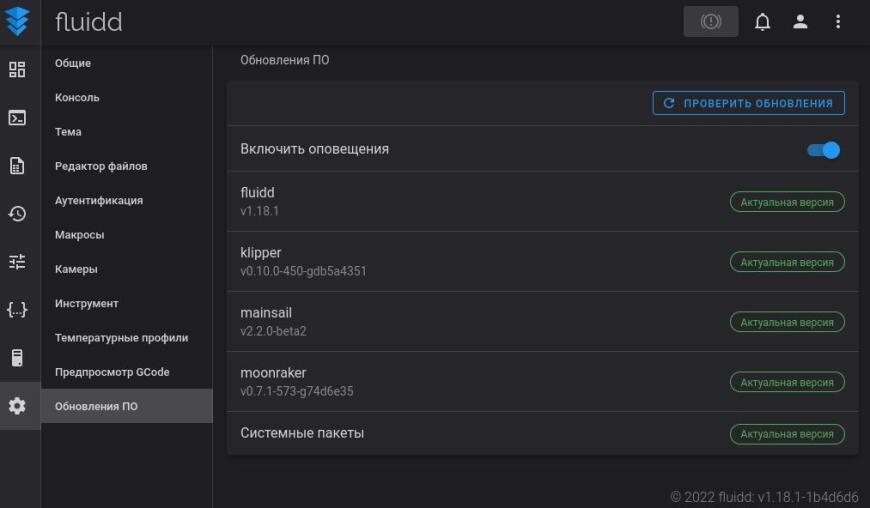This screenshot has width=870, height=508.
Task: Select Редактор файлов settings section
Action: 127,166
